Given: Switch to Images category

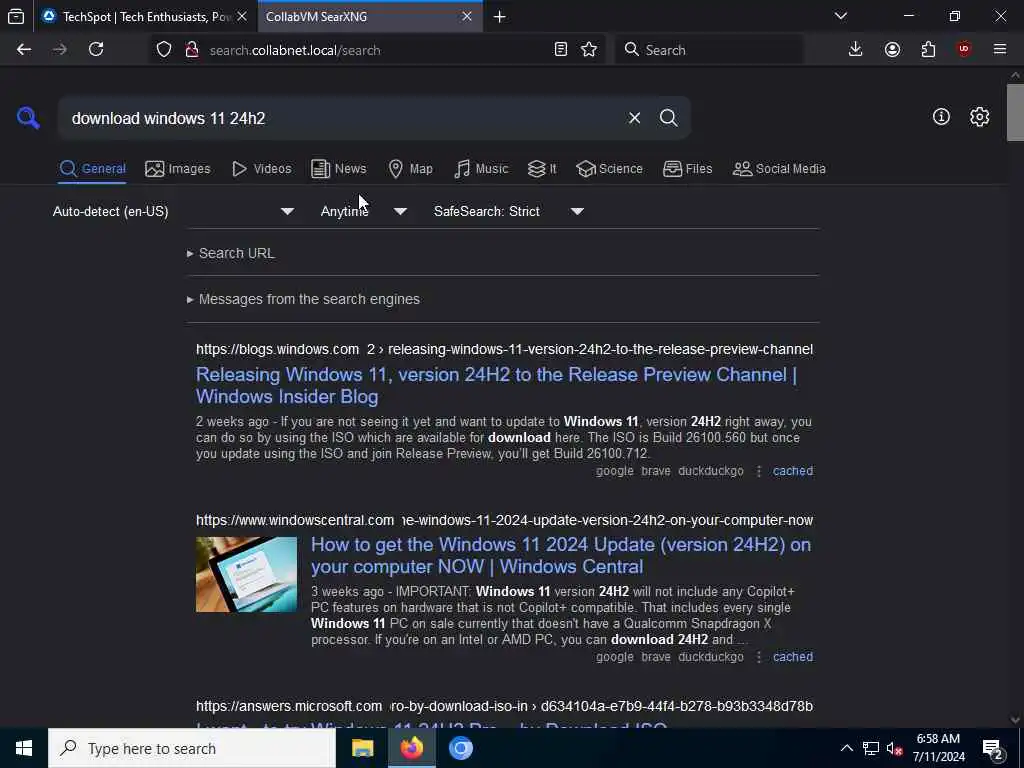Looking at the screenshot, I should (x=178, y=168).
